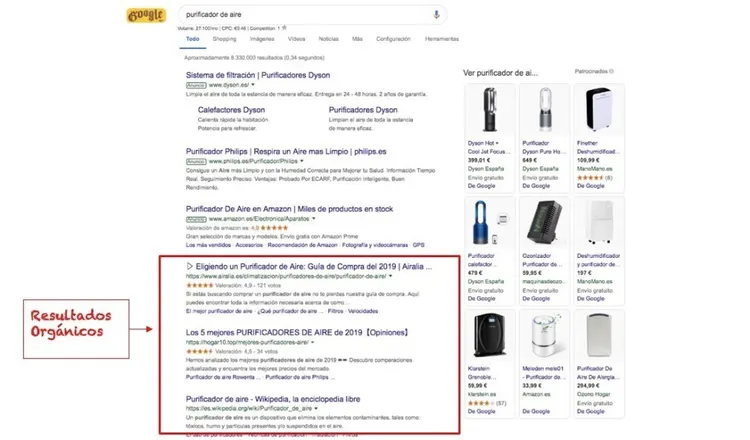Open the Más menu
The height and width of the screenshot is (440, 750).
pyautogui.click(x=357, y=39)
